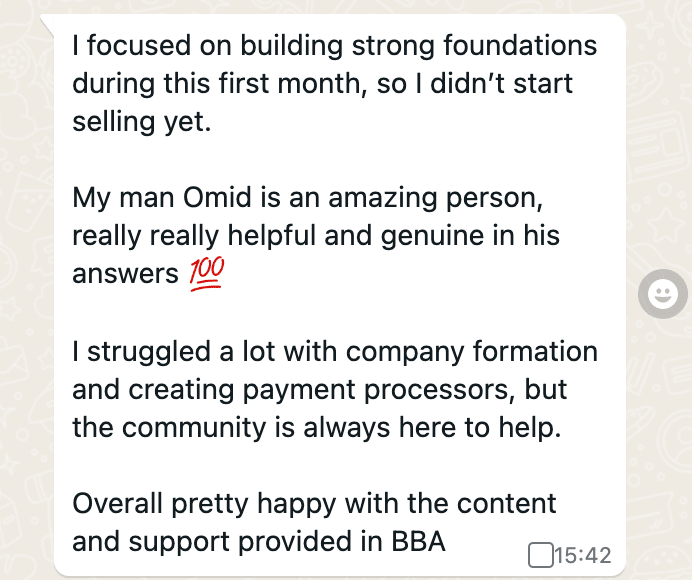The width and height of the screenshot is (692, 580).
Task: Click the line 'I focused on building strong foundations'
Action: (335, 45)
